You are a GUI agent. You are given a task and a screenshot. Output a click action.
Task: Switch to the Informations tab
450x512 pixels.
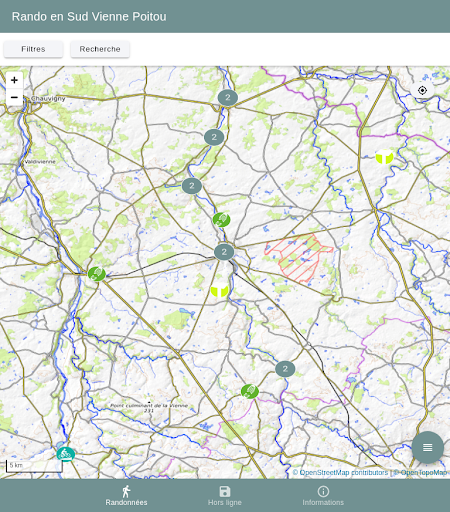(x=323, y=496)
